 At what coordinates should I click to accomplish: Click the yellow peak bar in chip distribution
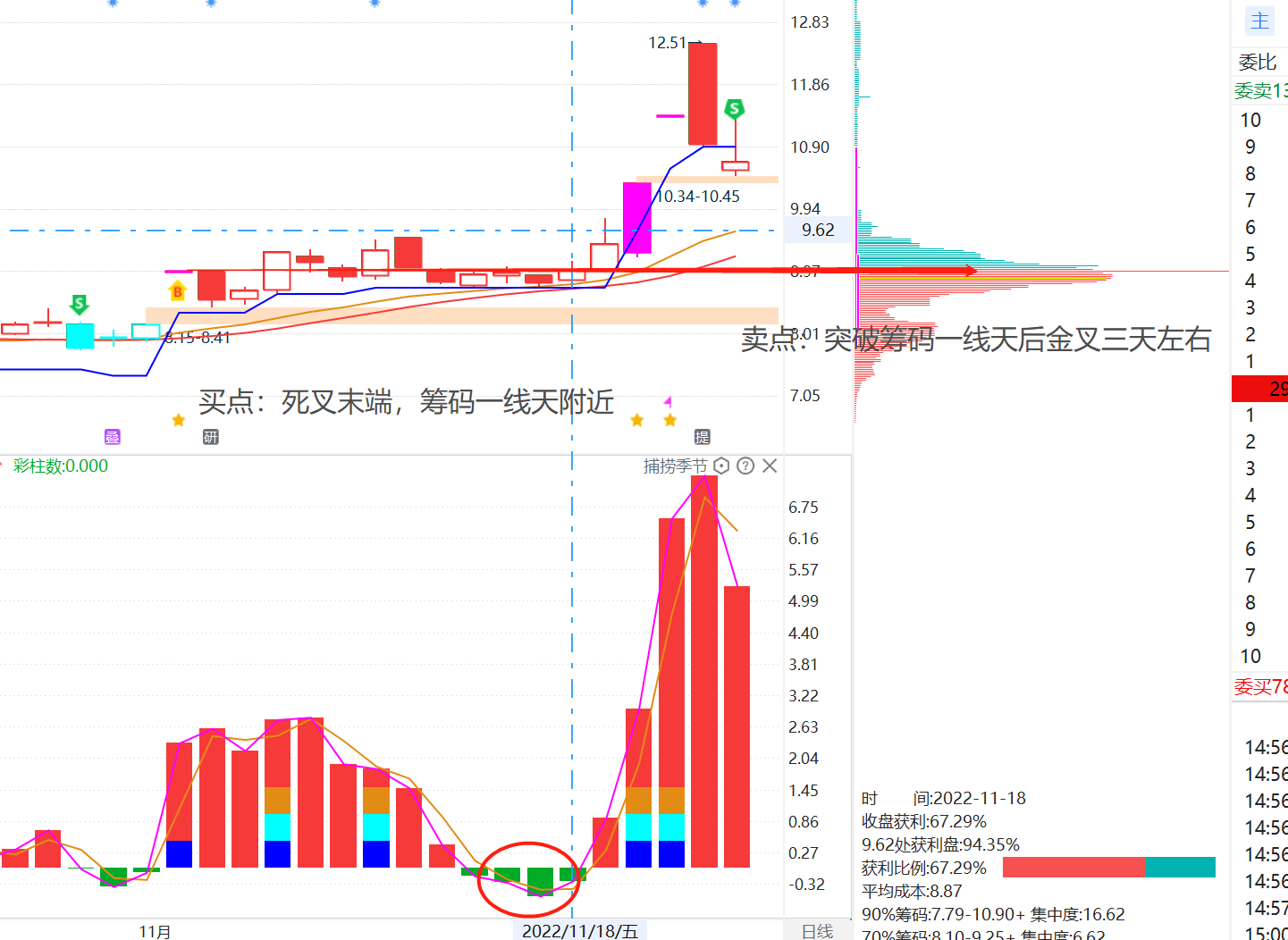(x=983, y=279)
